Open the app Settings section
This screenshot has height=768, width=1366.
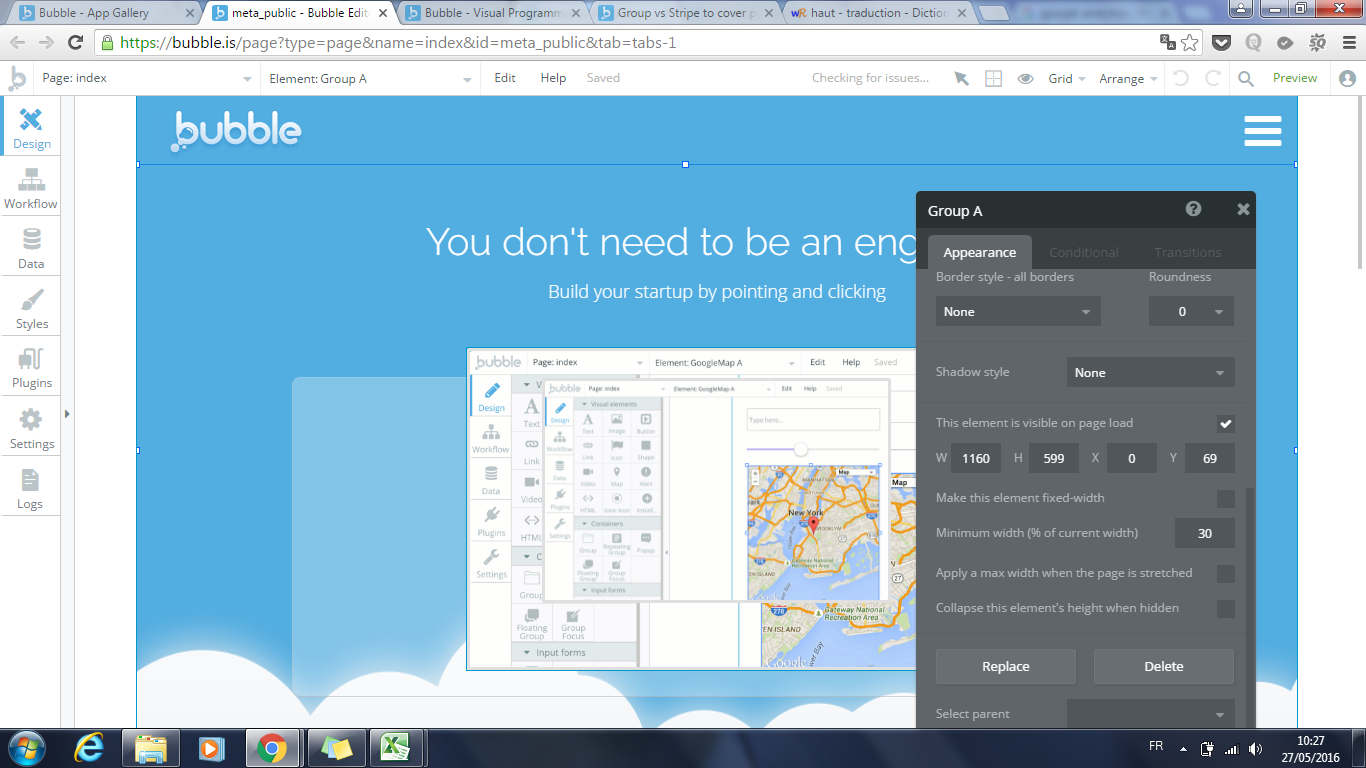[x=31, y=428]
